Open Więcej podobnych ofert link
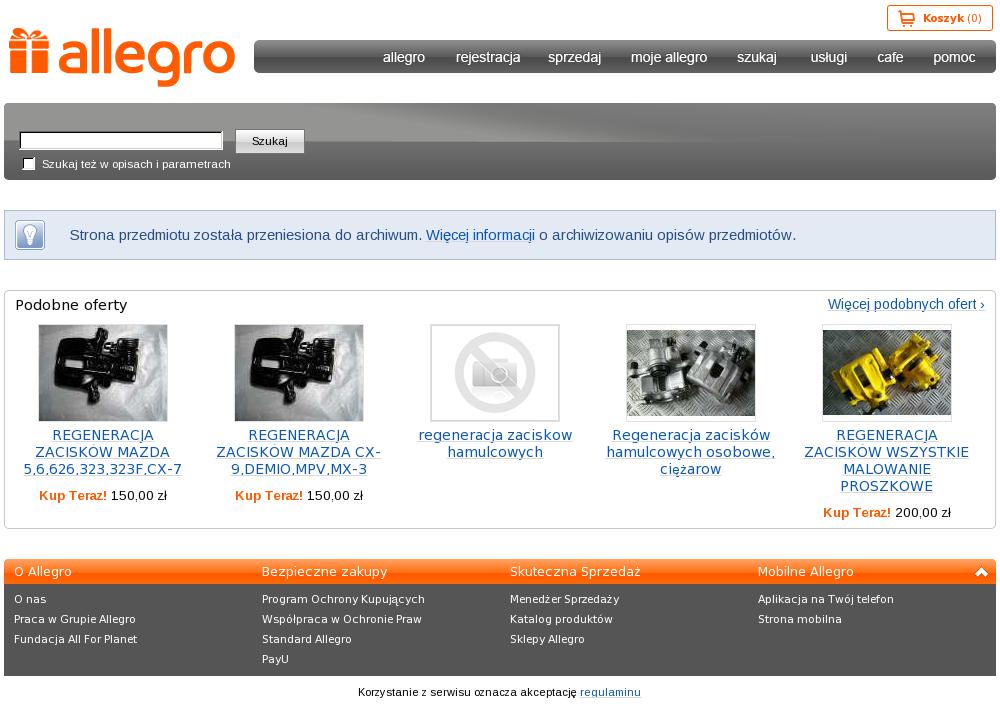This screenshot has width=1000, height=712. pyautogui.click(x=906, y=304)
